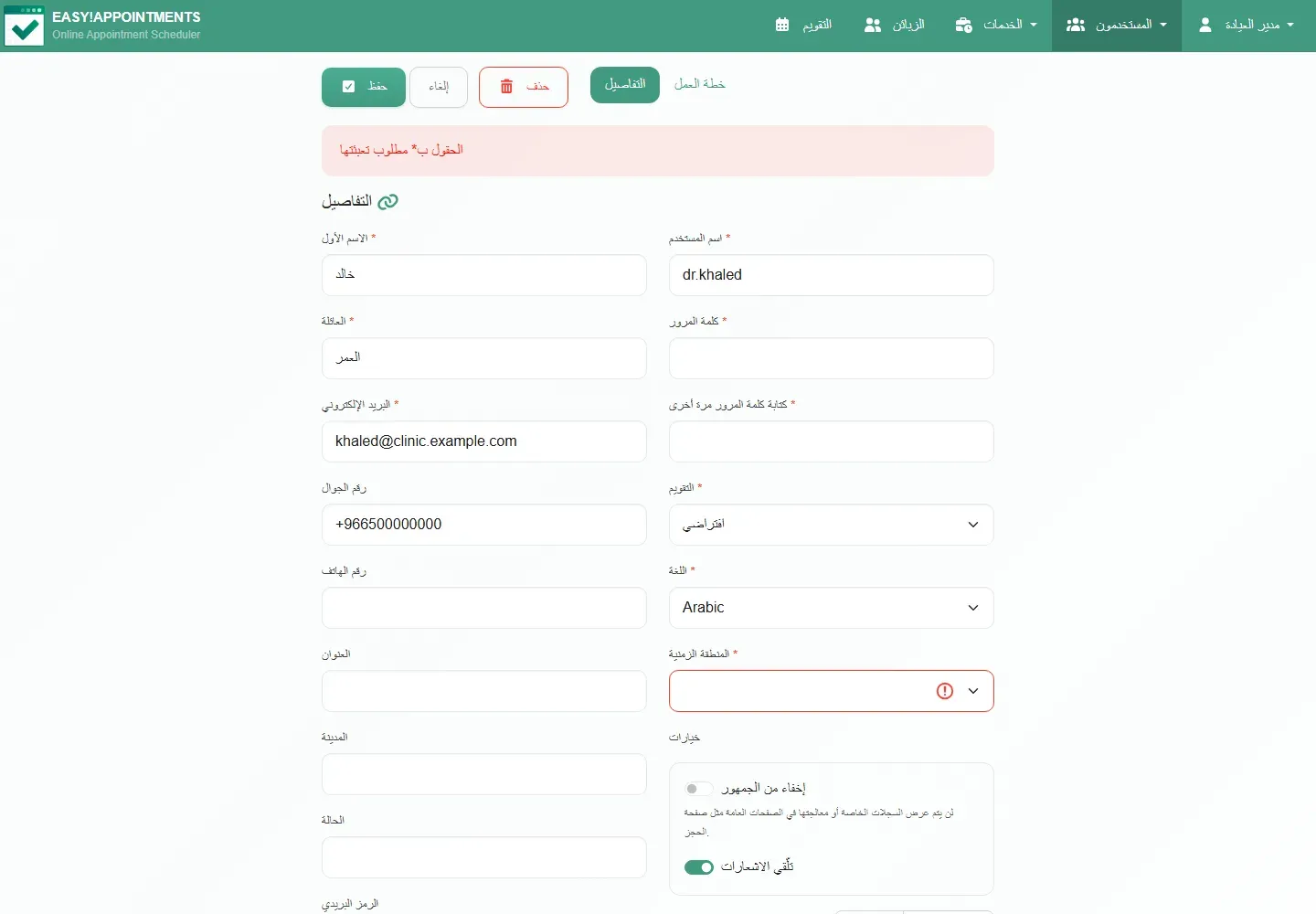Viewport: 1316px width, 914px height.
Task: Click the clinic manager profile icon
Action: [1205, 25]
